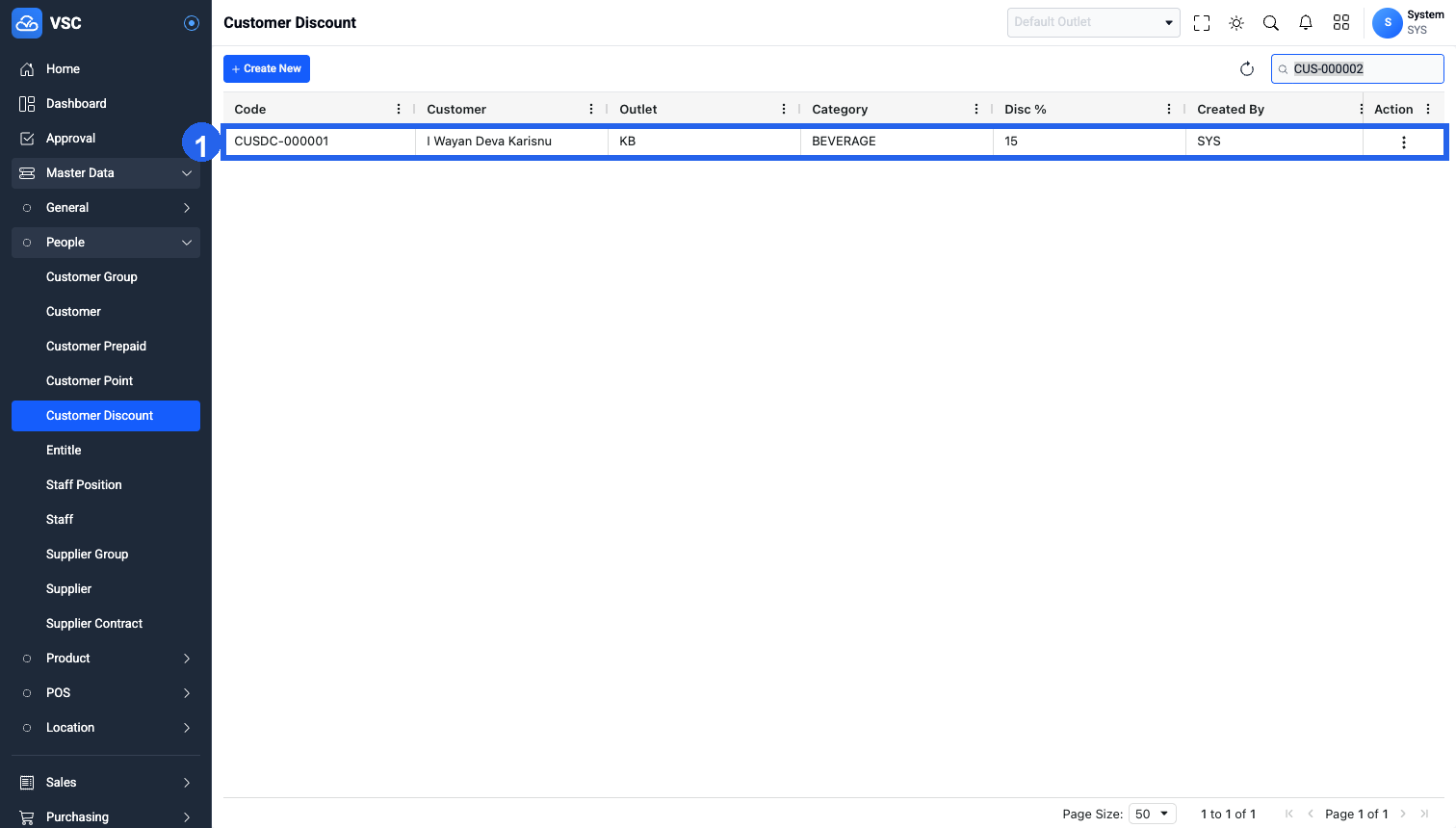Viewport: 1456px width, 828px height.
Task: Go to last page arrow
Action: 1424,815
